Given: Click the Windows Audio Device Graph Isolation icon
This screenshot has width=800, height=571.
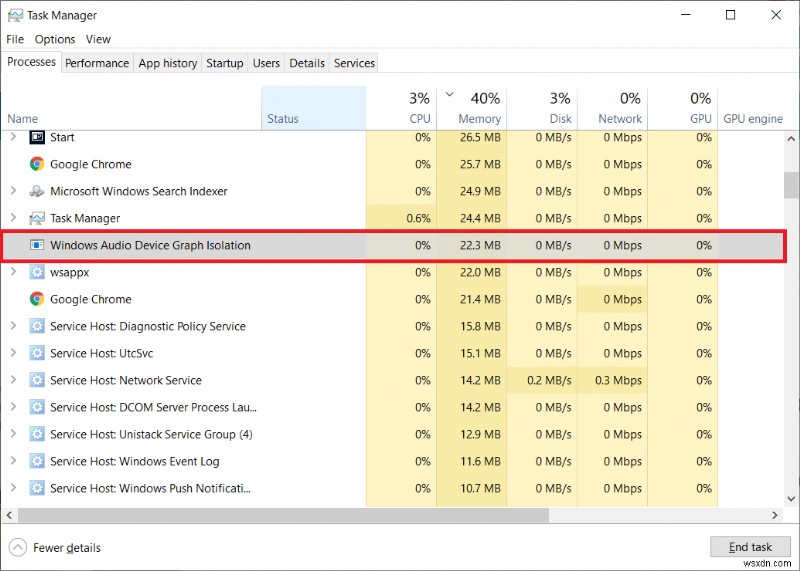Looking at the screenshot, I should tap(37, 245).
